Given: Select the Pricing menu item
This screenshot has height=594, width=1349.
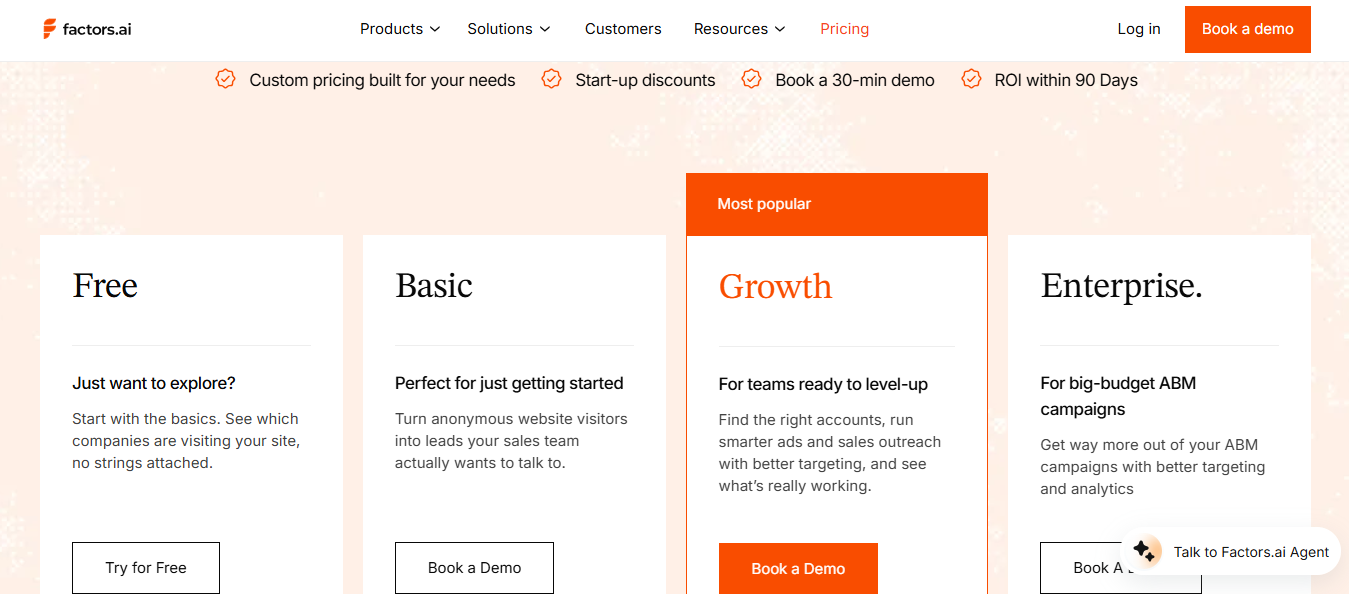Looking at the screenshot, I should click(844, 29).
